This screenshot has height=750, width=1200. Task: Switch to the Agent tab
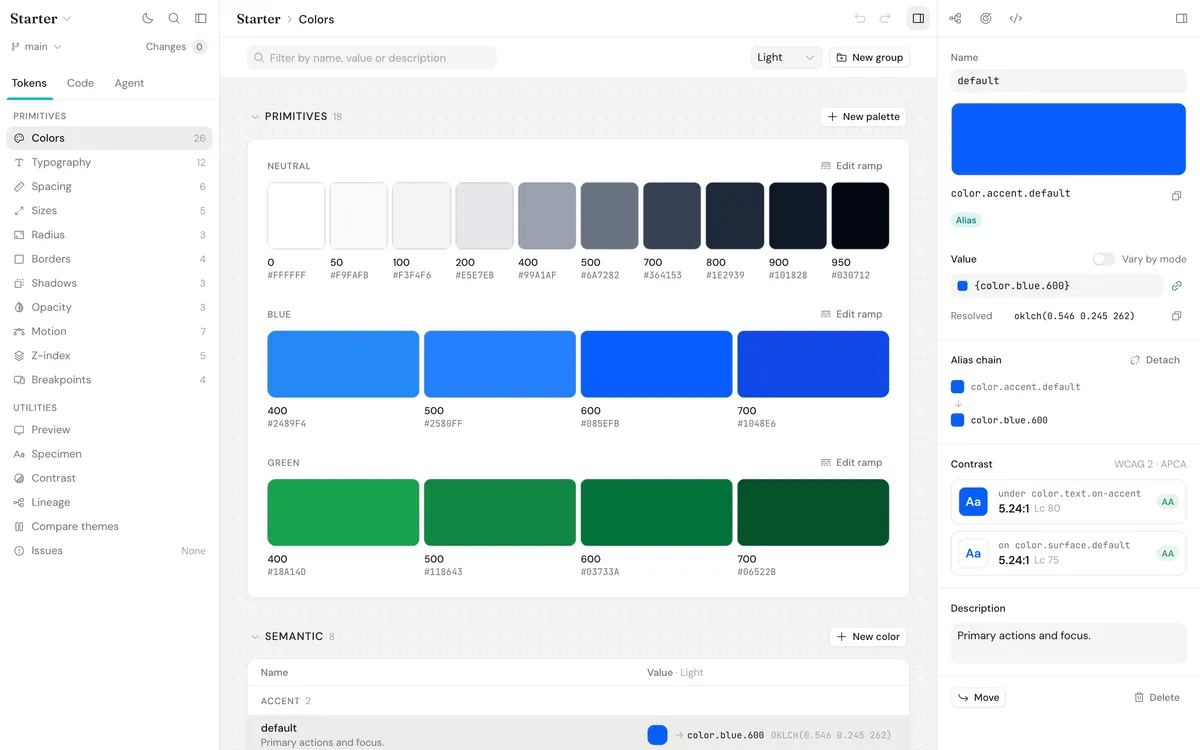click(x=129, y=83)
